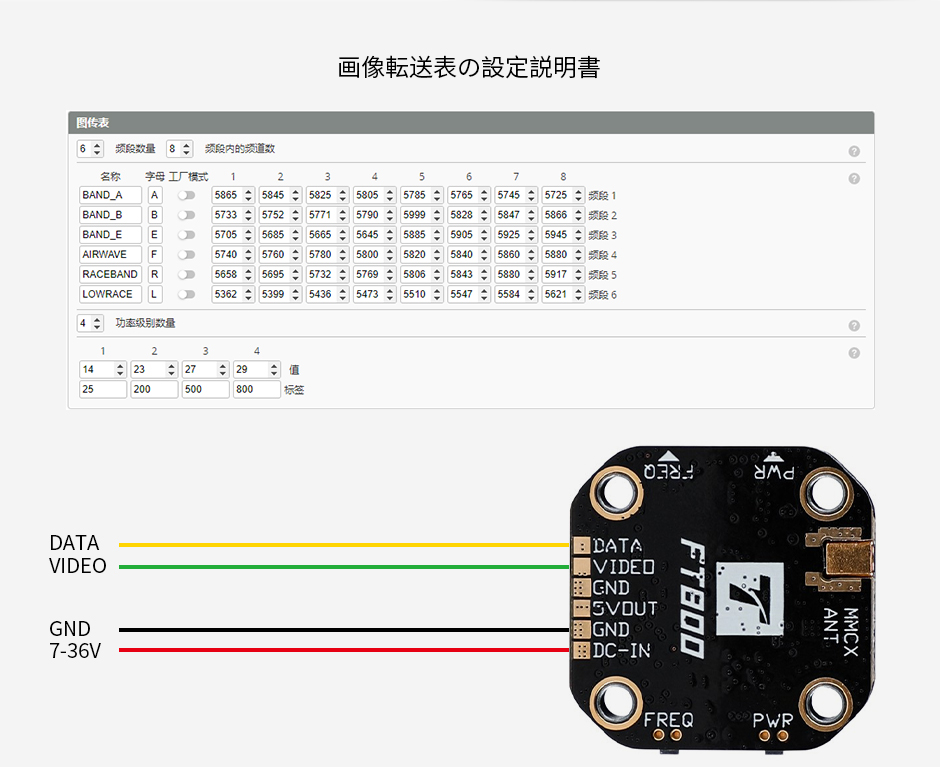Toggle factory mode for BAND_B
This screenshot has width=940, height=767.
pyautogui.click(x=186, y=215)
